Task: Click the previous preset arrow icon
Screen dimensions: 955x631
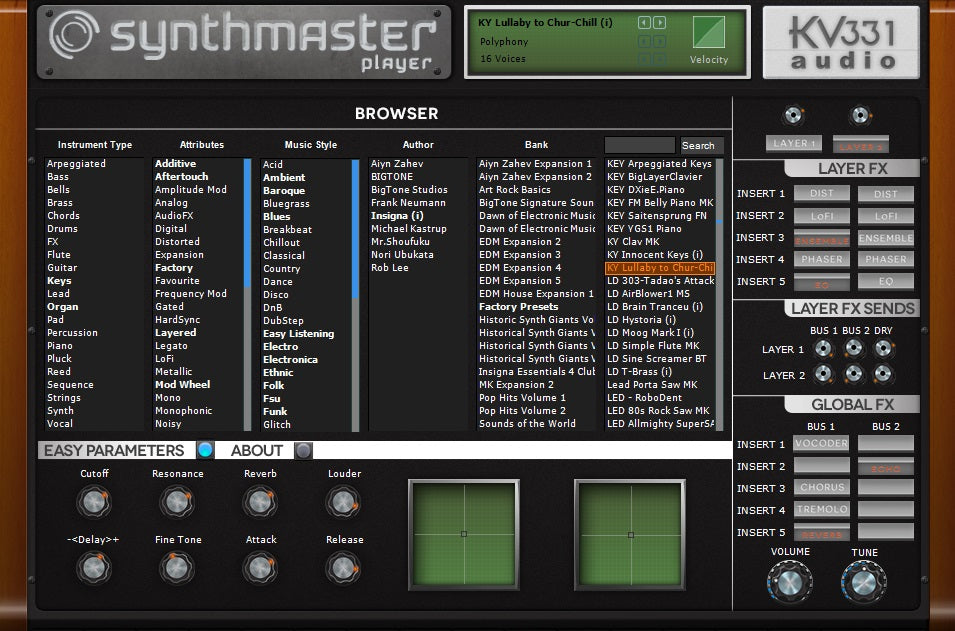Action: pyautogui.click(x=644, y=22)
